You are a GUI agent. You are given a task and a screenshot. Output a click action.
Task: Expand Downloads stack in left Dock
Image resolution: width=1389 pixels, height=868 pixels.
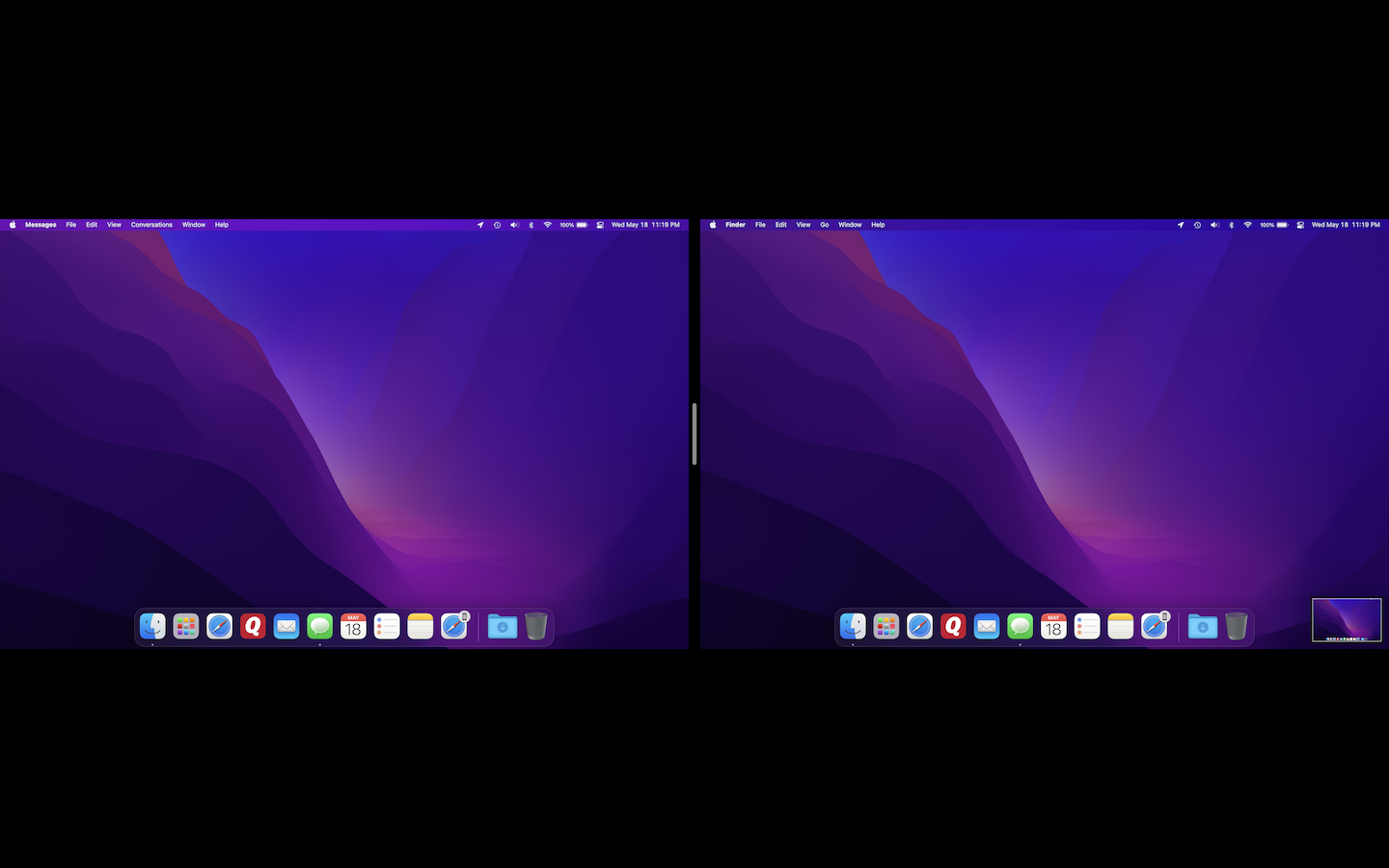pos(503,627)
